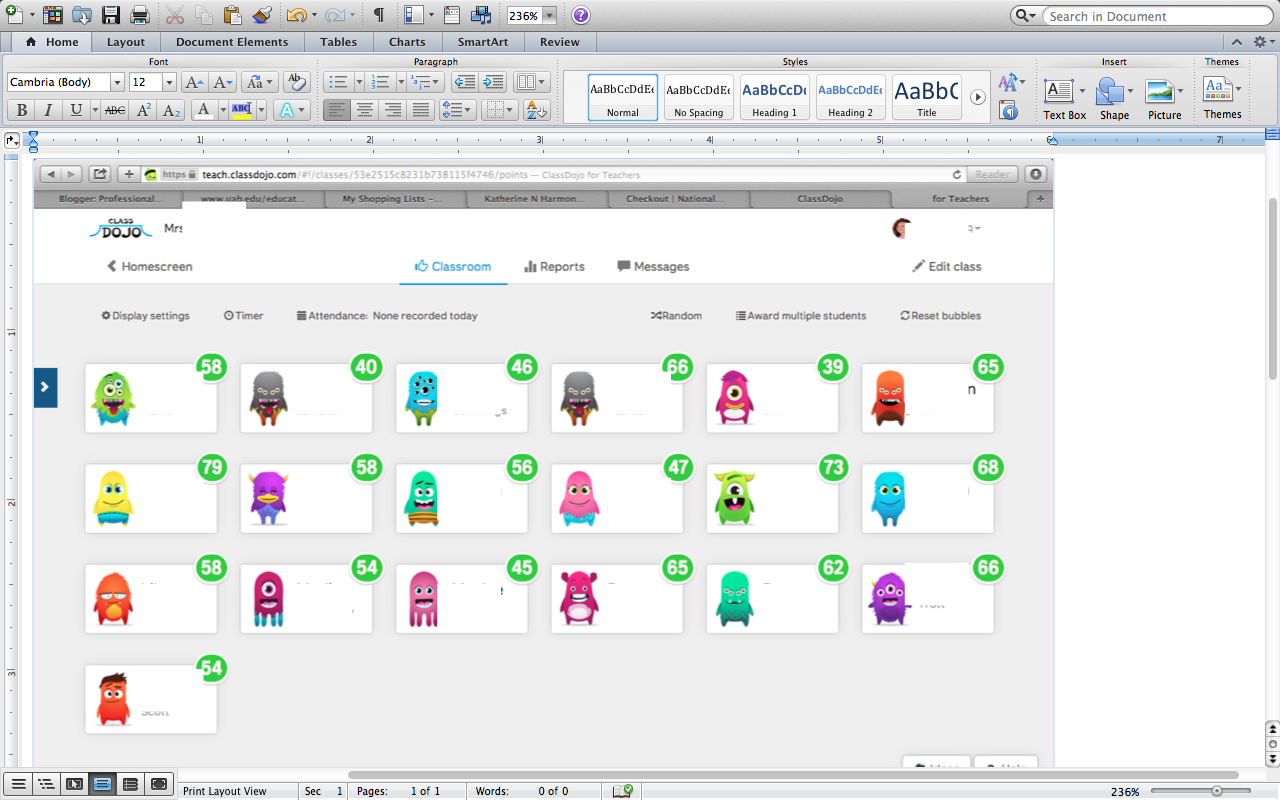This screenshot has height=800, width=1280.
Task: Apply the Normal style
Action: click(x=623, y=97)
